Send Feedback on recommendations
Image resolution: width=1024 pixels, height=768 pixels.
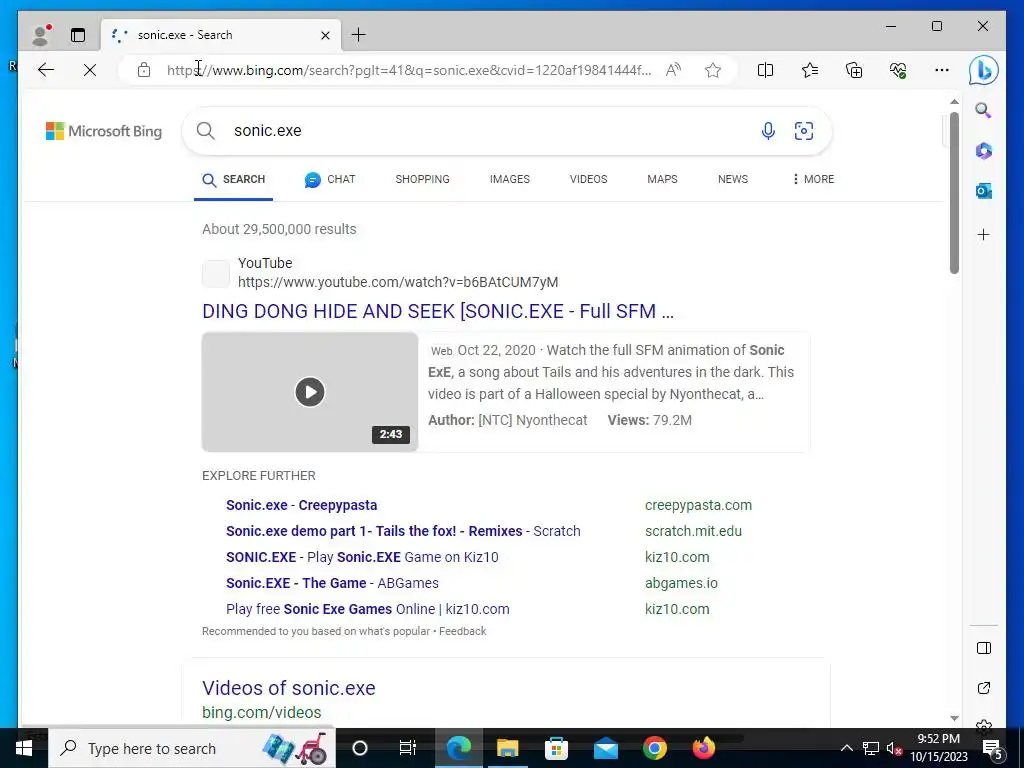(462, 632)
